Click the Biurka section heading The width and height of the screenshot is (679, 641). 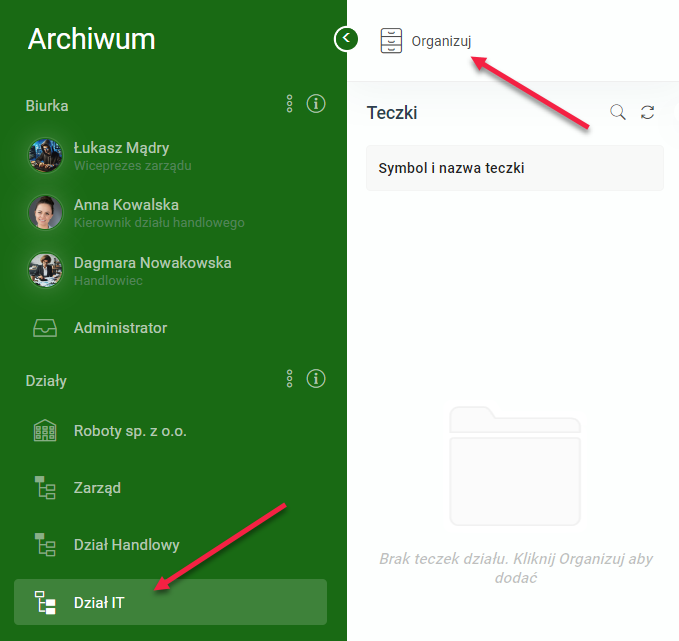(x=47, y=106)
